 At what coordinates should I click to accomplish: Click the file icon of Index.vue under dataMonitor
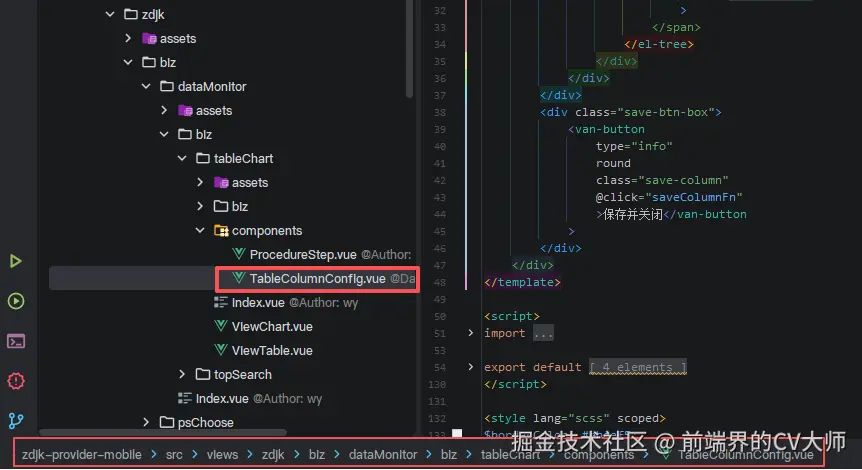point(185,398)
